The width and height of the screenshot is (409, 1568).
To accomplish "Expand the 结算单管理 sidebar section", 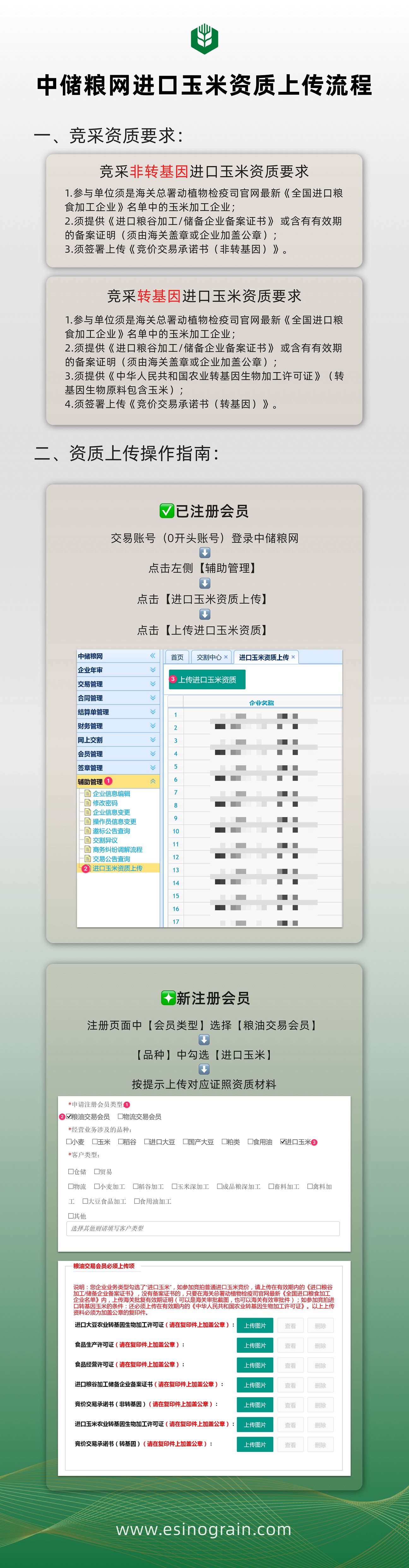I will [153, 711].
